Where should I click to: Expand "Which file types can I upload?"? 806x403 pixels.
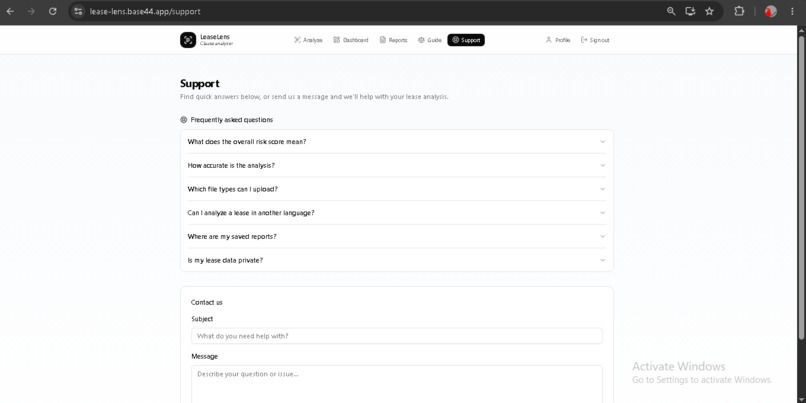pos(396,189)
